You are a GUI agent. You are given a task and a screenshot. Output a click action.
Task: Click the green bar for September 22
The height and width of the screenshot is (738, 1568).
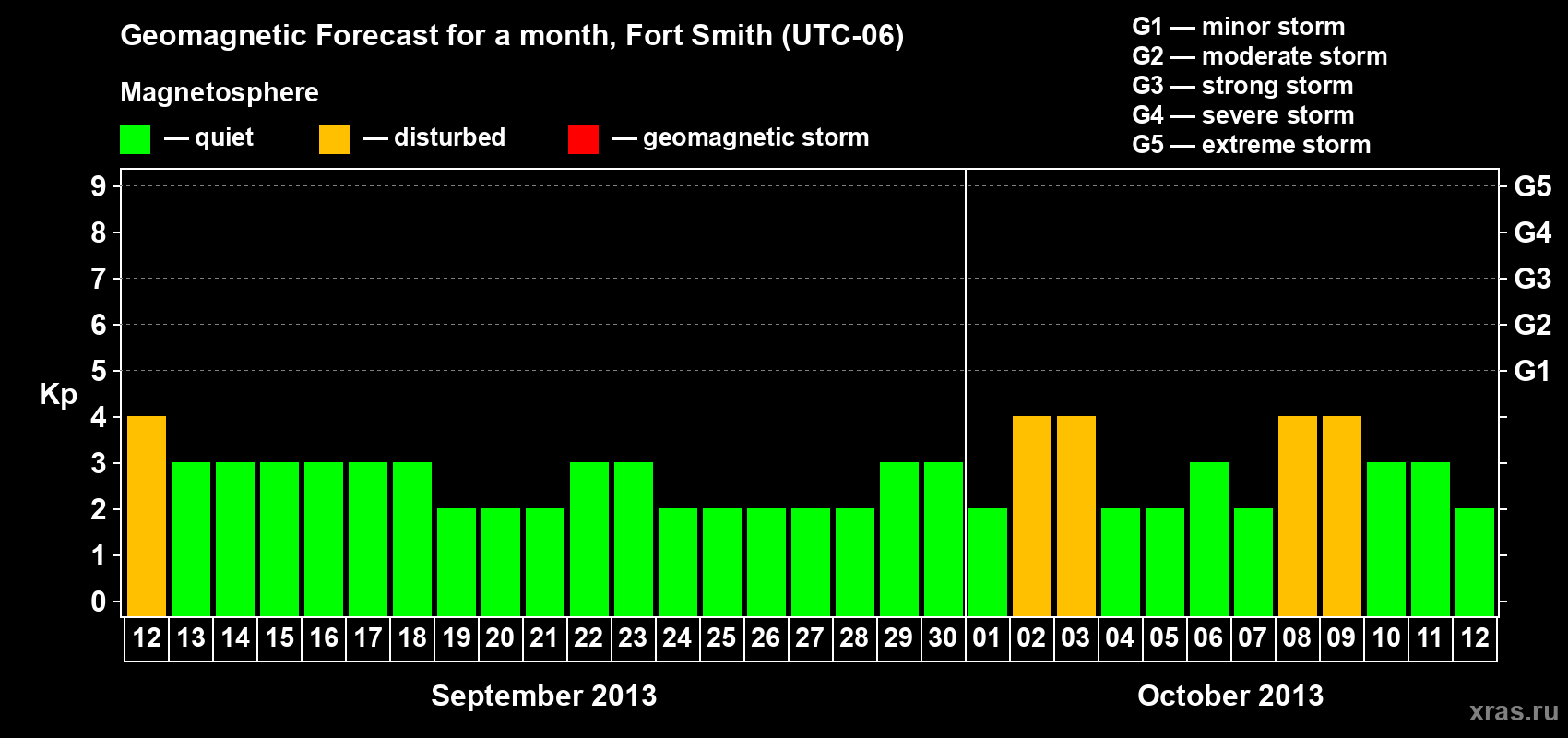point(589,540)
